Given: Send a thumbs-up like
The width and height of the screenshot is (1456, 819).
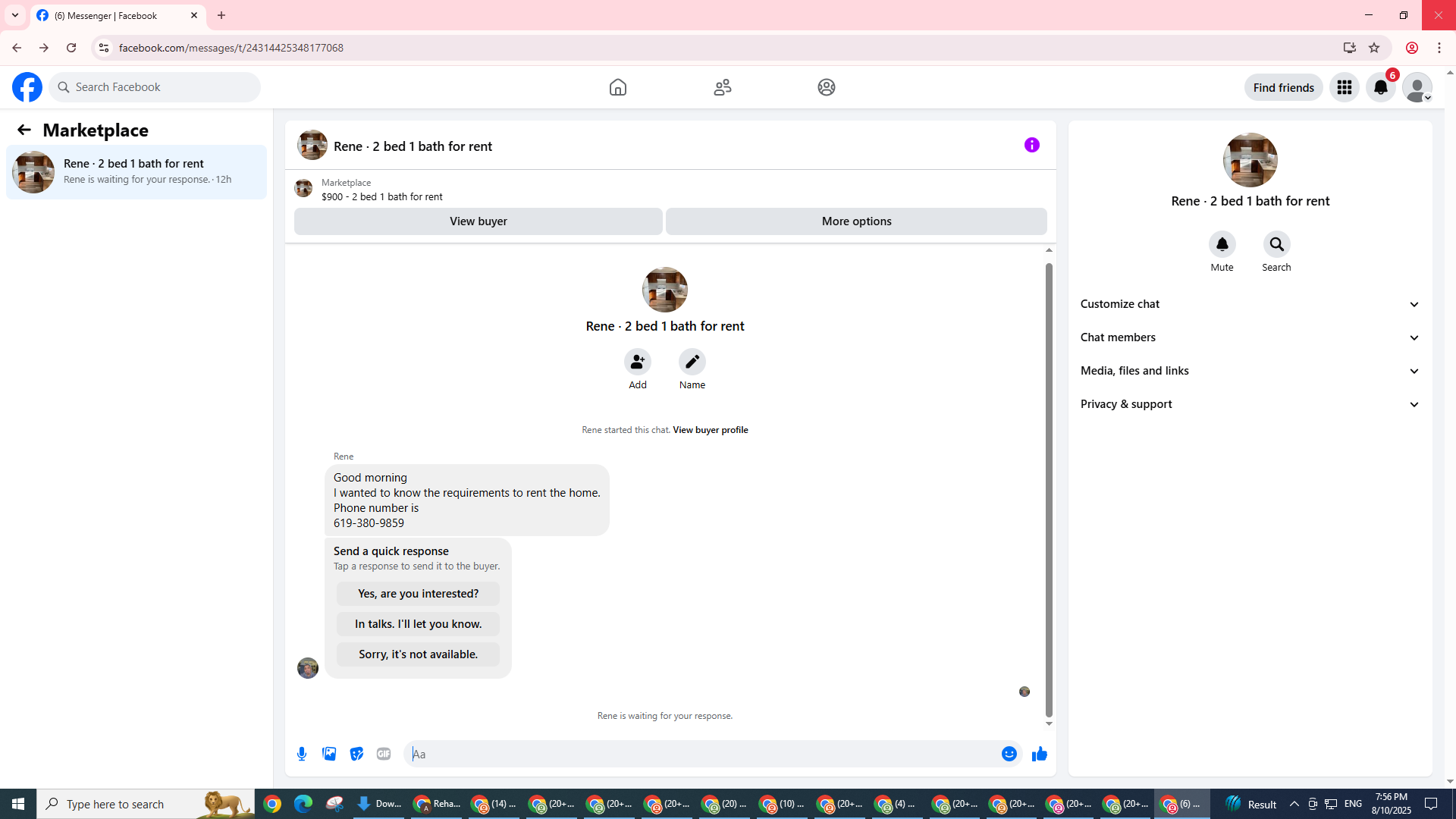Looking at the screenshot, I should click(x=1039, y=754).
